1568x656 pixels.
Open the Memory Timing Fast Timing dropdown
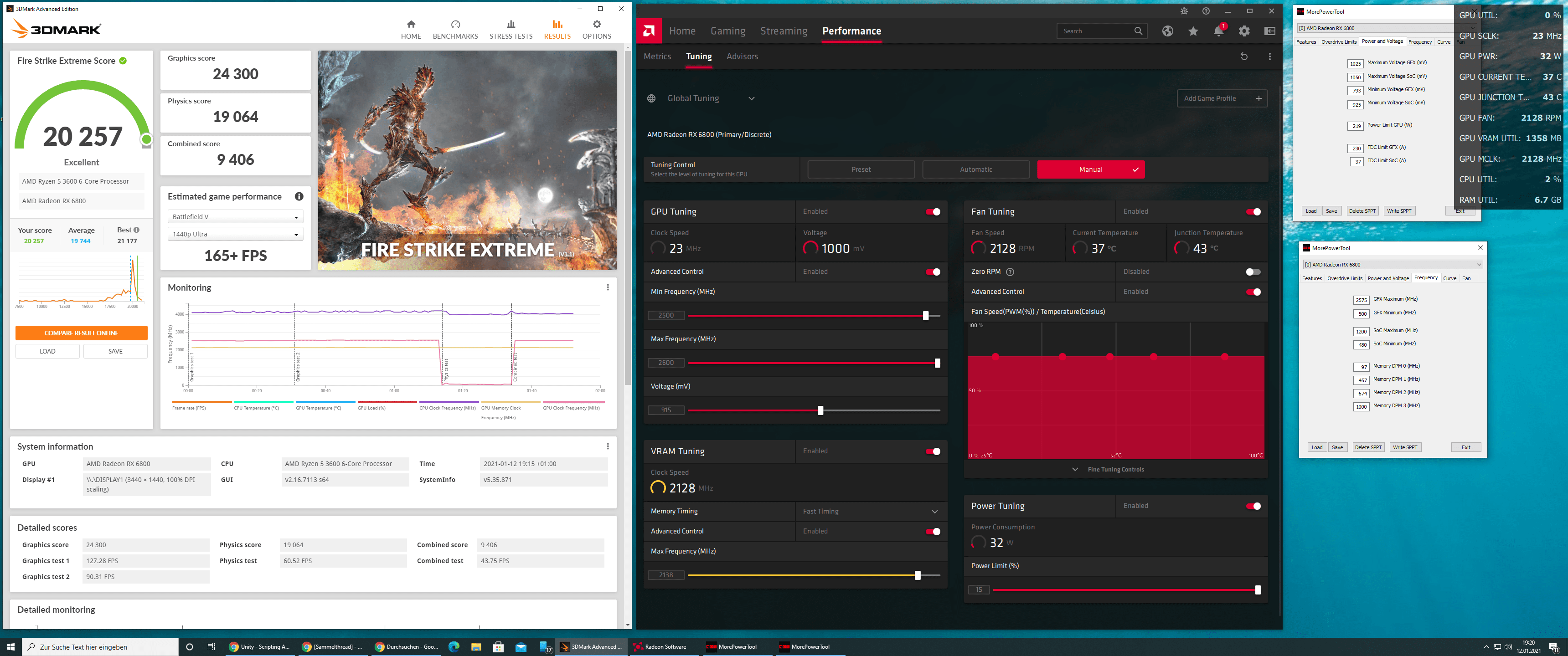tap(871, 512)
